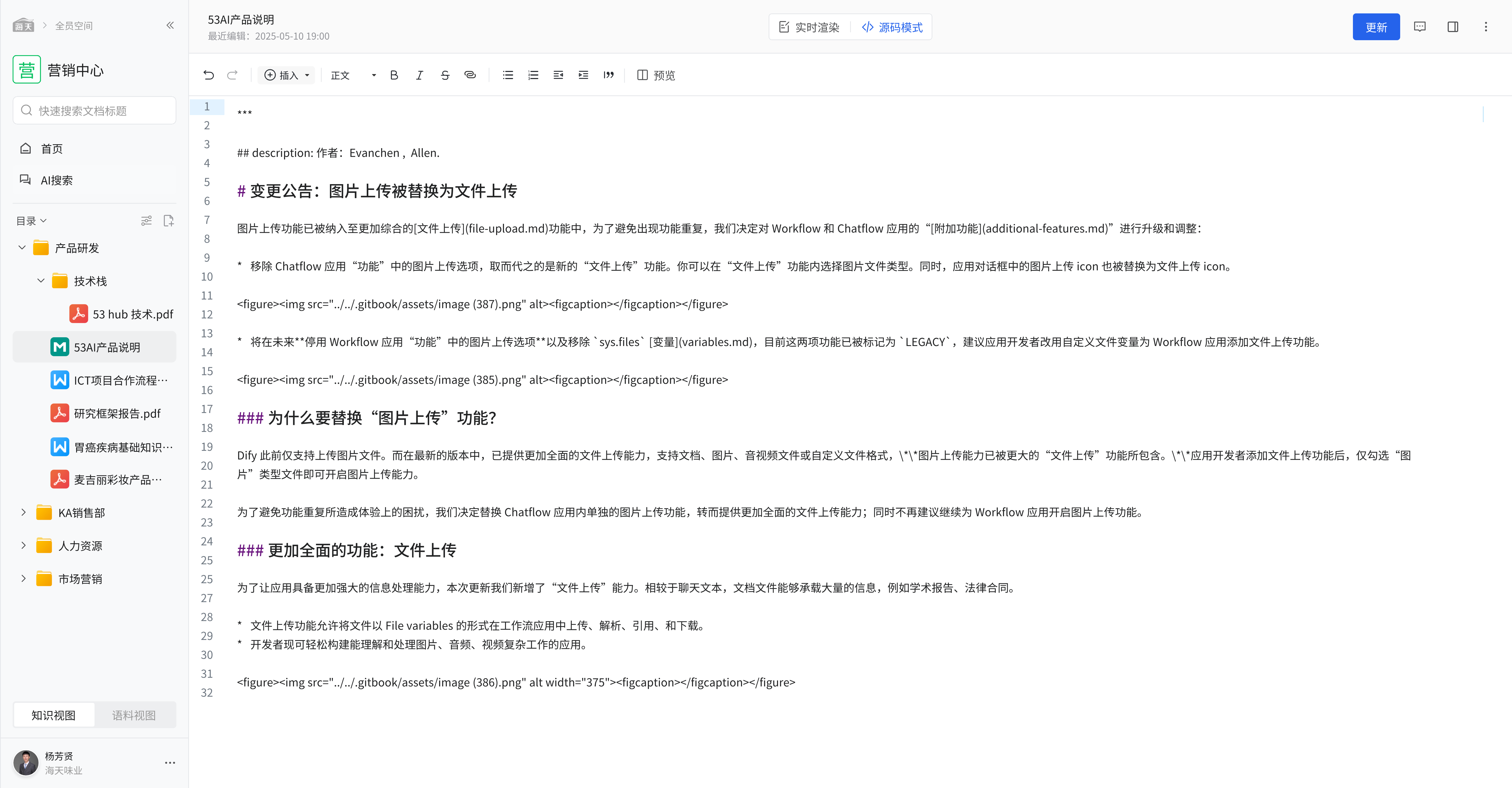Image resolution: width=1512 pixels, height=788 pixels.
Task: Toggle bold formatting
Action: (394, 75)
